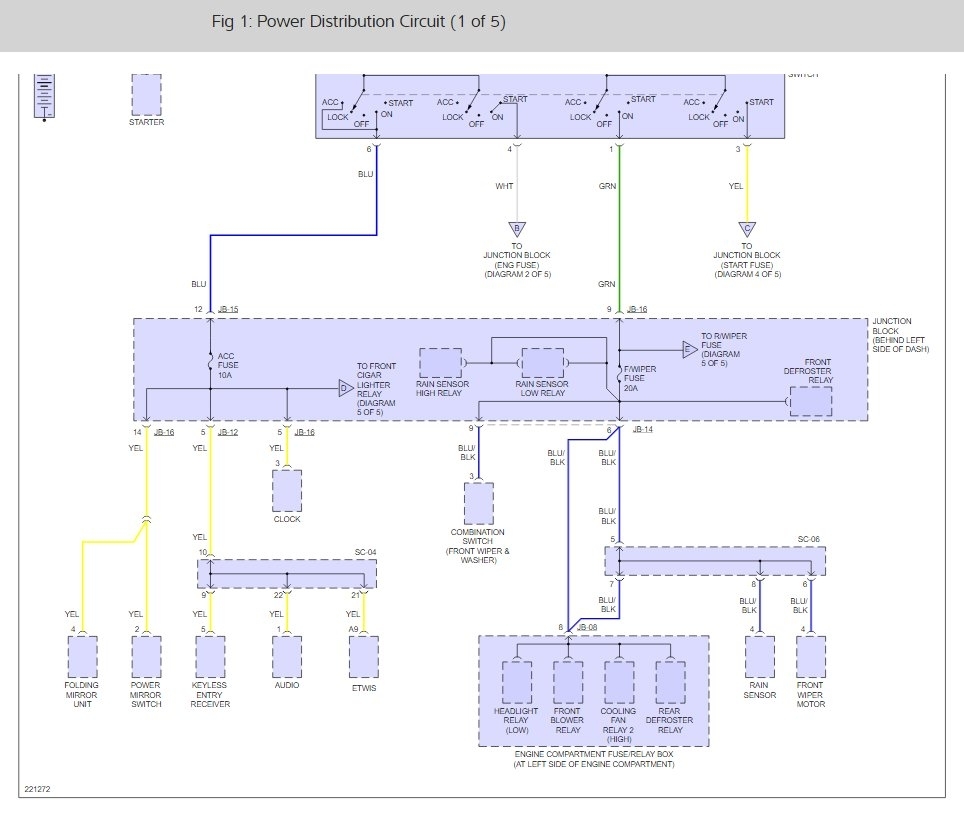Viewport: 964px width, 818px height.
Task: Click the arrow connector E symbol
Action: coord(690,350)
